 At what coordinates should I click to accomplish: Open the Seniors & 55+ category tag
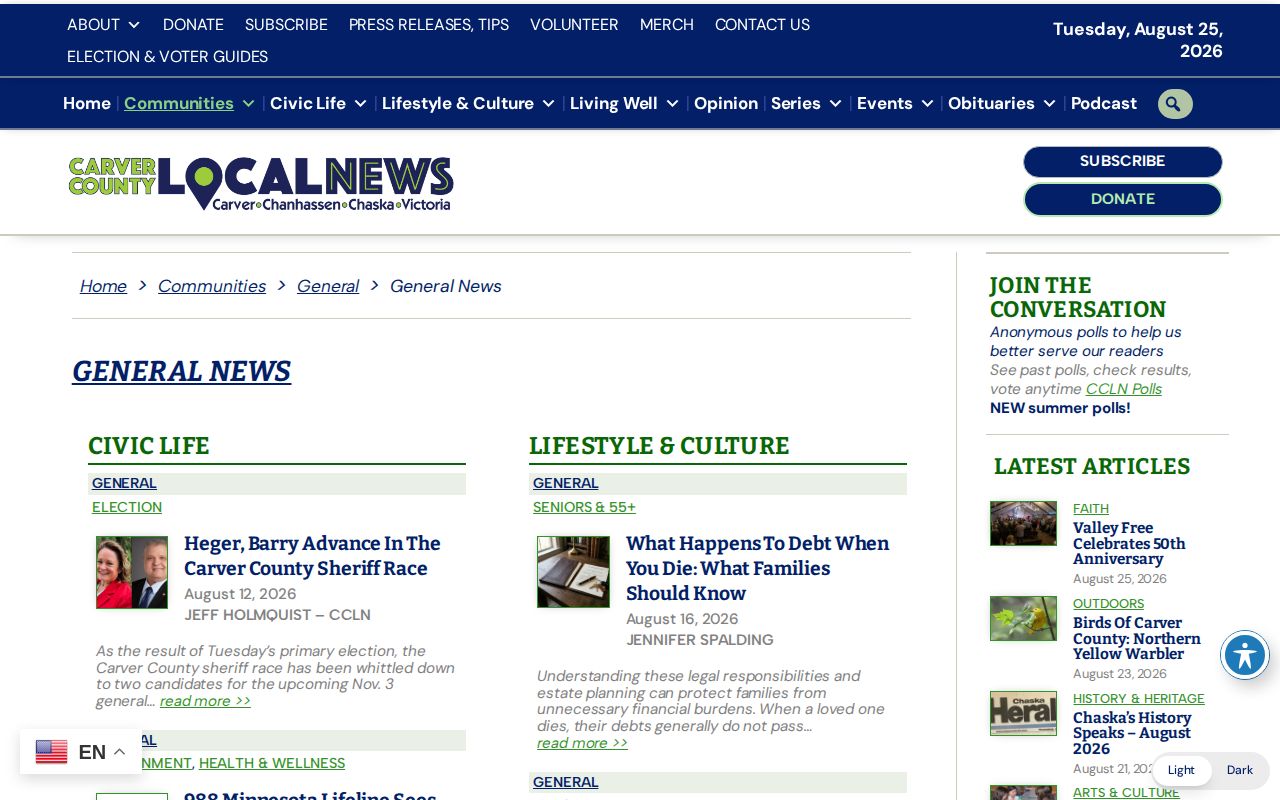584,507
